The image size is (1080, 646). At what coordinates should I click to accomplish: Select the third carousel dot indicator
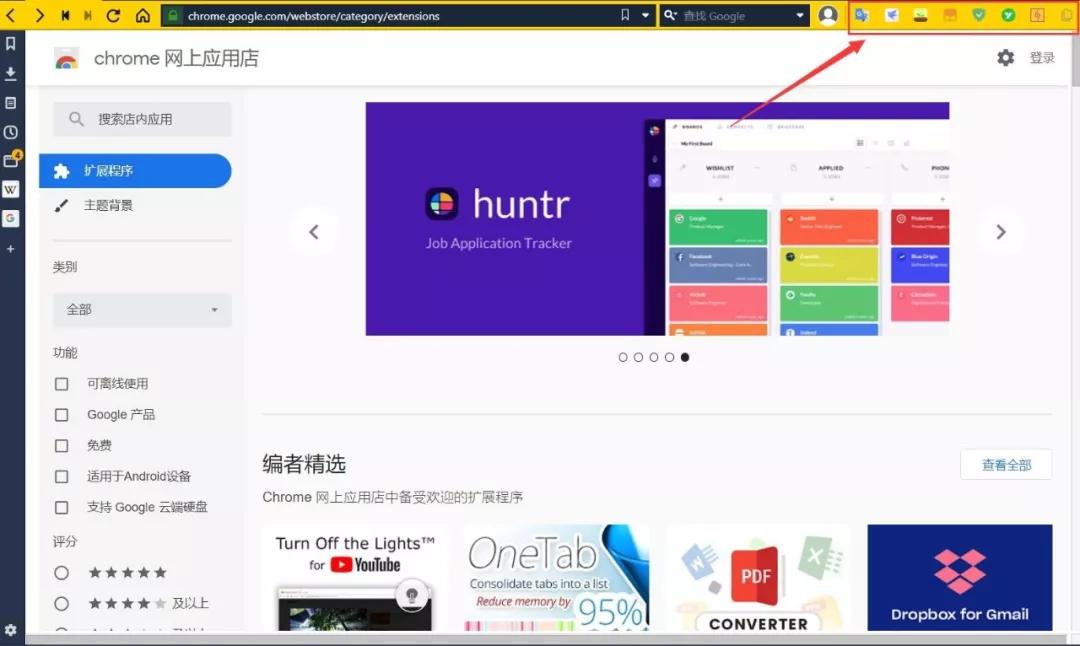[654, 357]
